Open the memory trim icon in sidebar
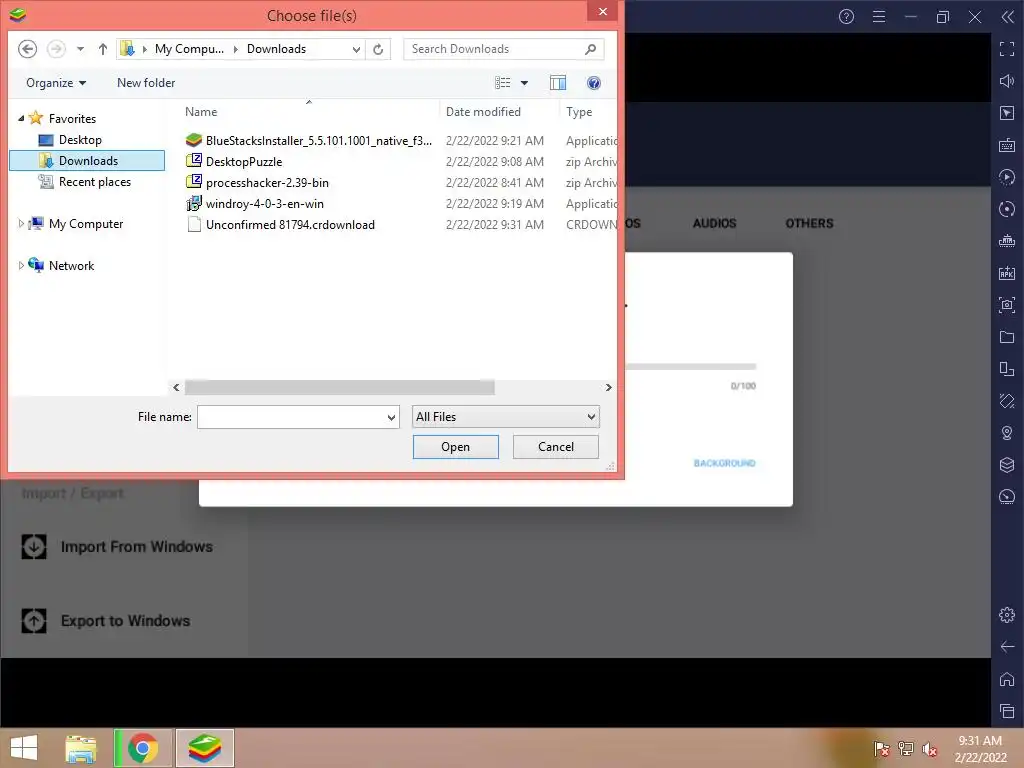This screenshot has width=1024, height=768. tap(1006, 241)
